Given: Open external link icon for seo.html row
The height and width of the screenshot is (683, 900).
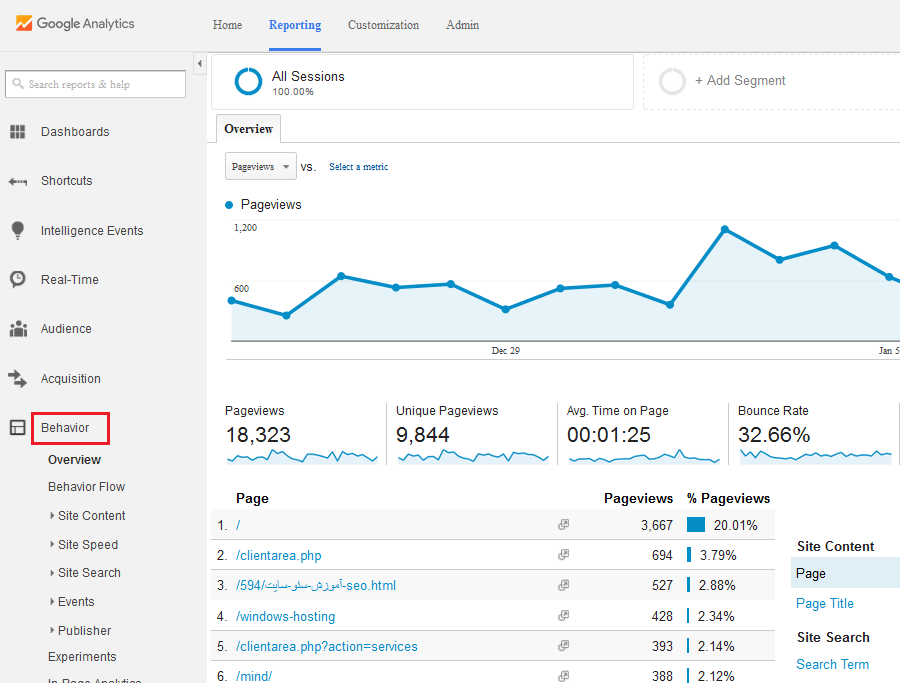Looking at the screenshot, I should [564, 585].
